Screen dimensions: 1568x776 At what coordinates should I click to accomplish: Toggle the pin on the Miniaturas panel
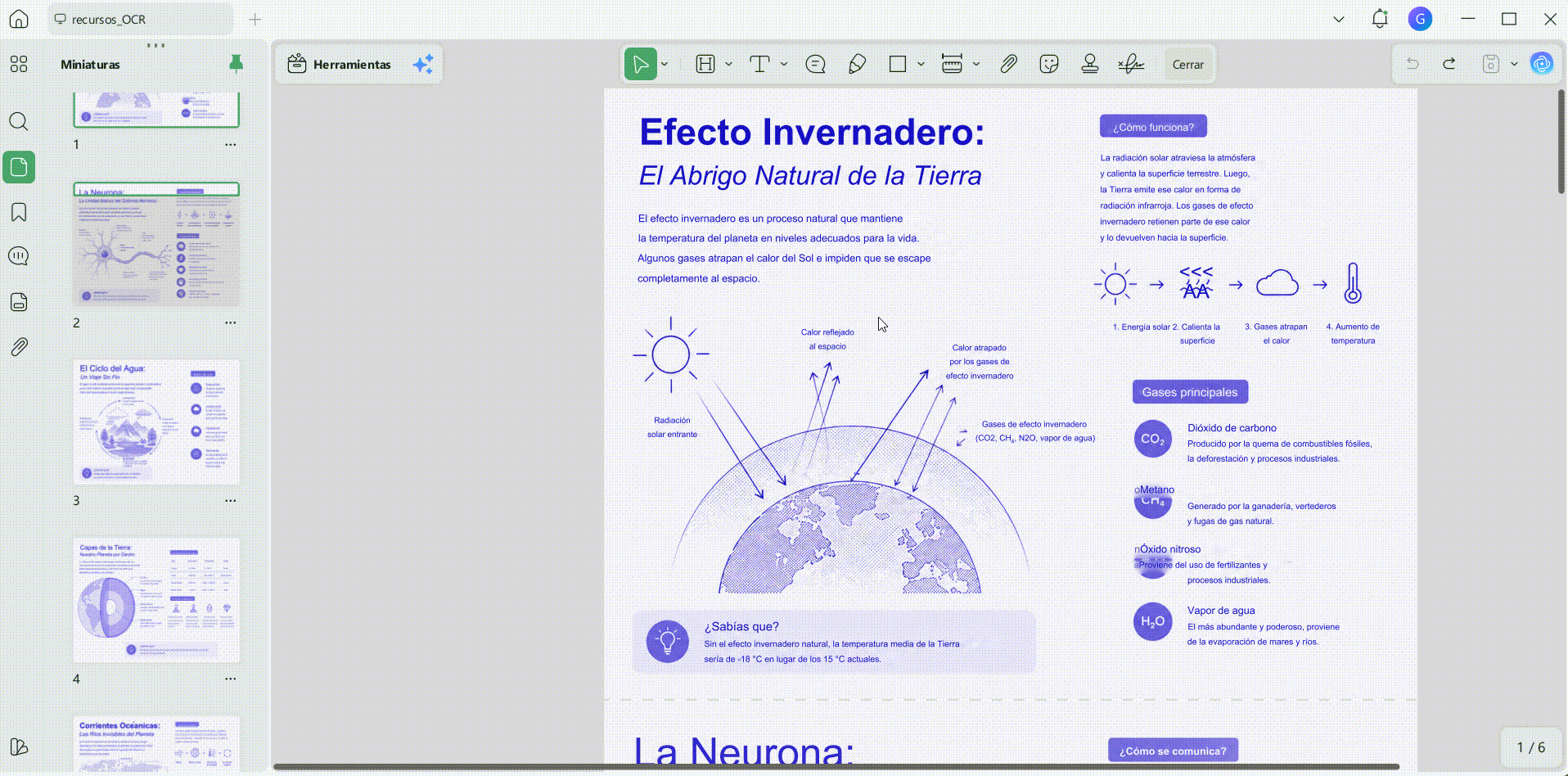tap(236, 64)
